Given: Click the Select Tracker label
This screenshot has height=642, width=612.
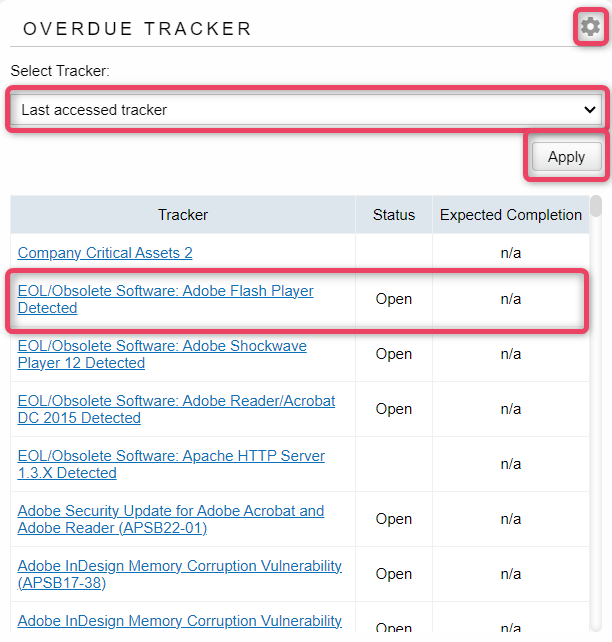Looking at the screenshot, I should pyautogui.click(x=60, y=71).
